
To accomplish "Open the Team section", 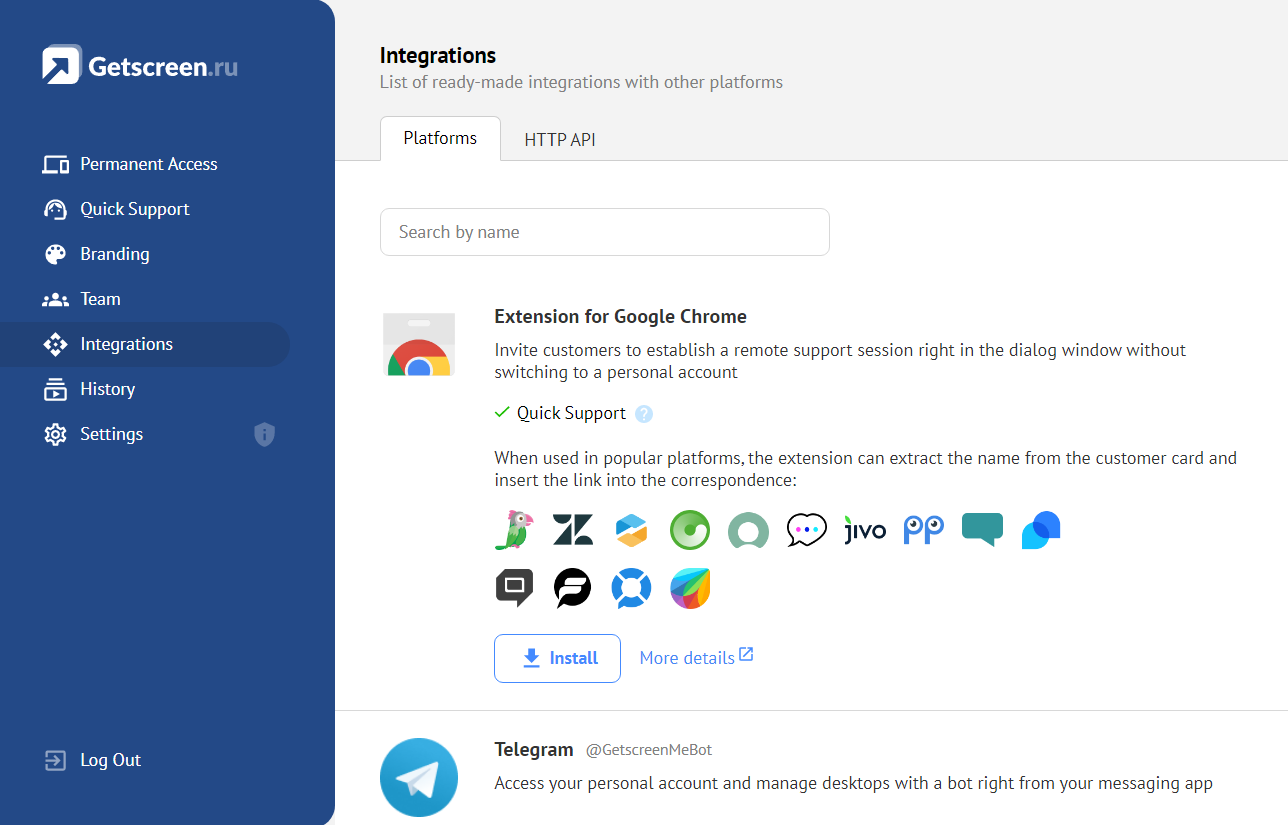I will pyautogui.click(x=100, y=299).
